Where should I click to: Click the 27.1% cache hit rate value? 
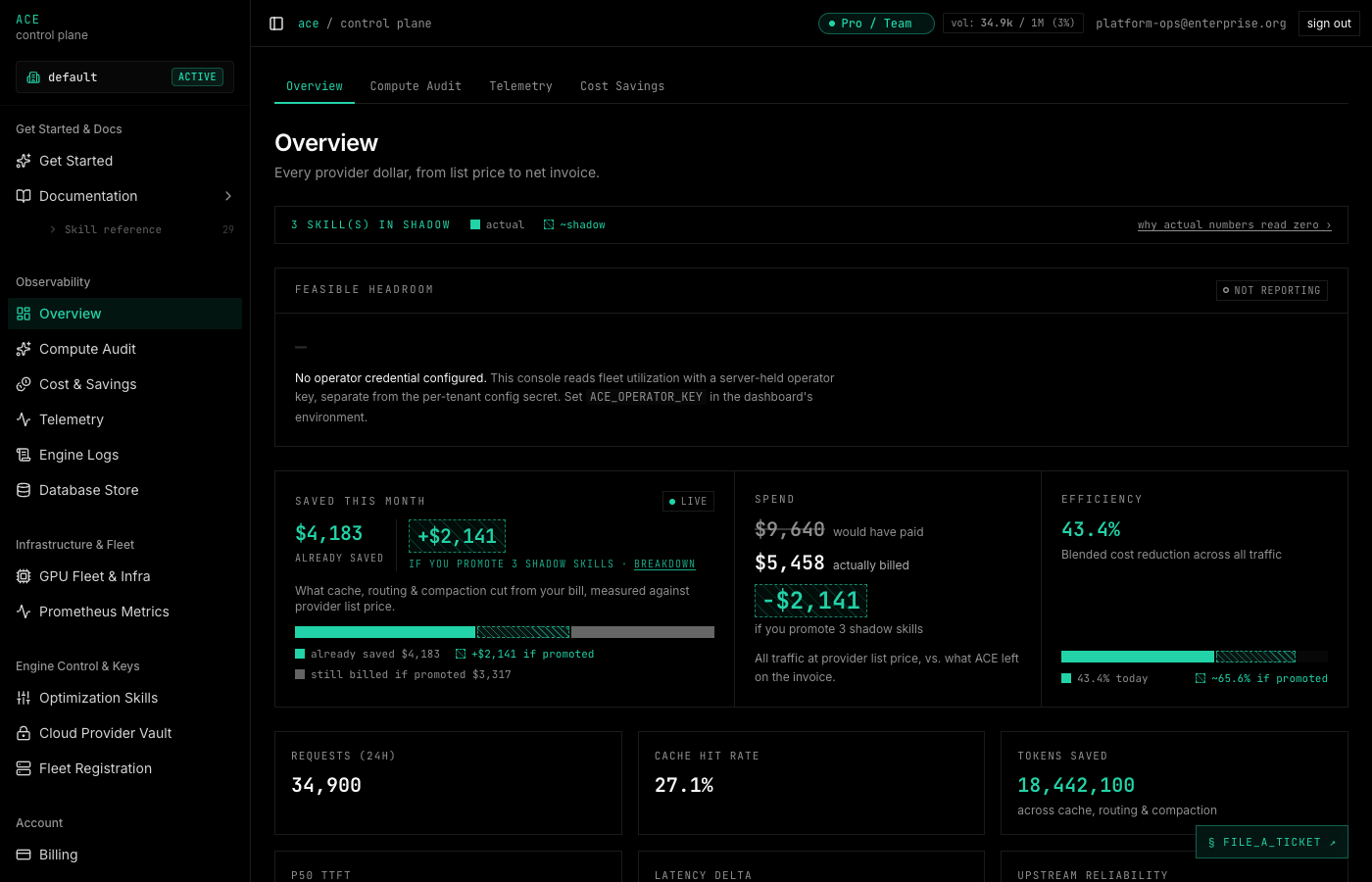684,785
